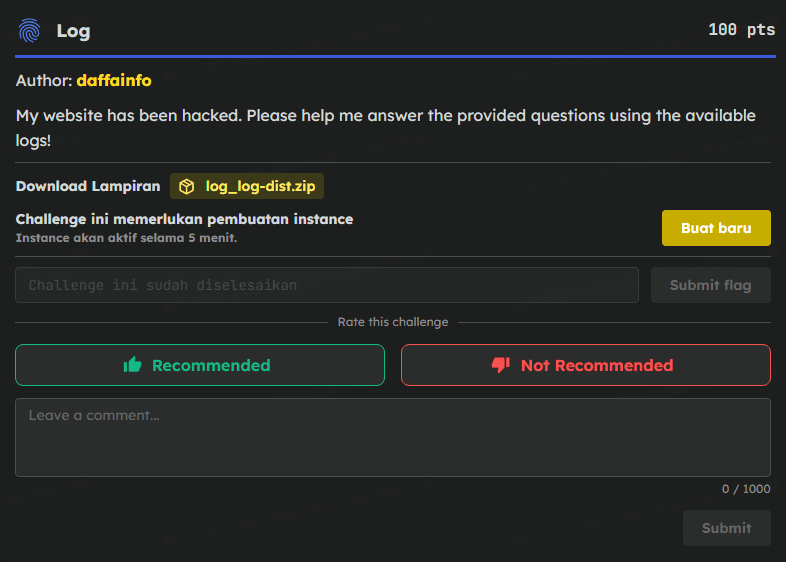Click the instance active 5 menit note
Viewport: 786px width, 562px height.
click(126, 238)
